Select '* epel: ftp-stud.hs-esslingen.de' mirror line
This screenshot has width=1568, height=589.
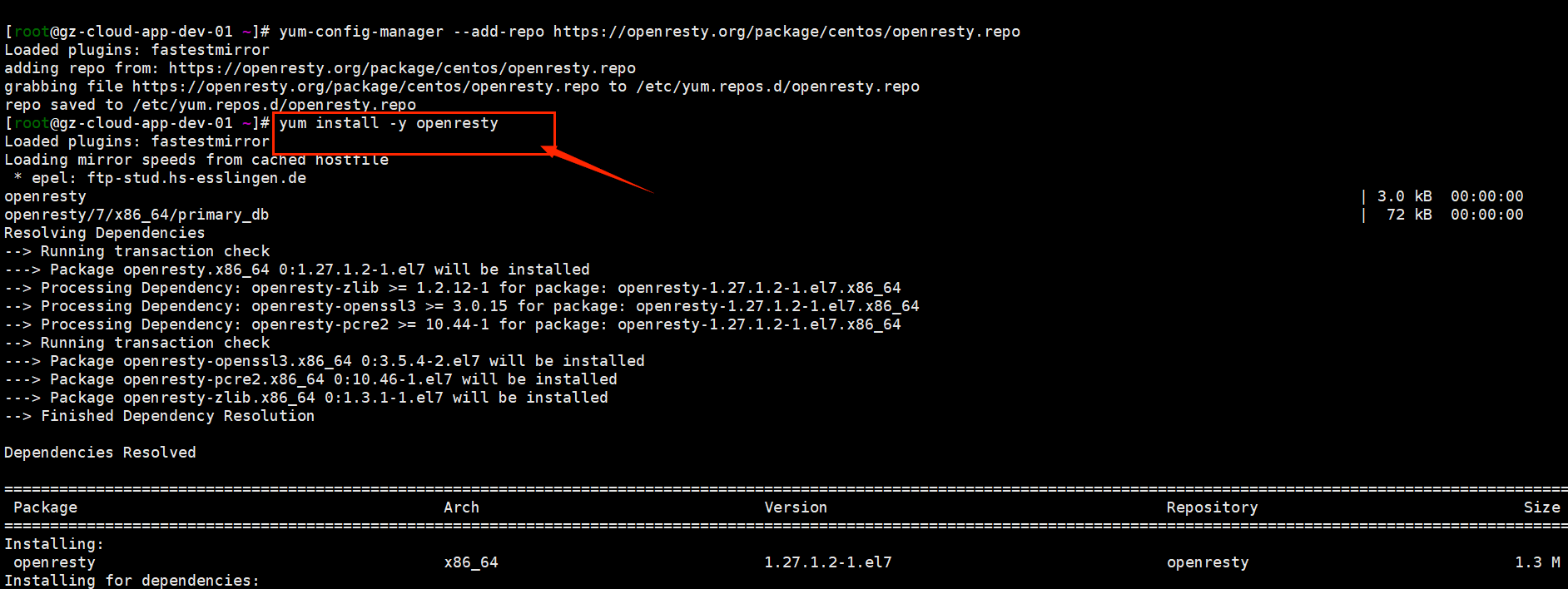point(160,178)
